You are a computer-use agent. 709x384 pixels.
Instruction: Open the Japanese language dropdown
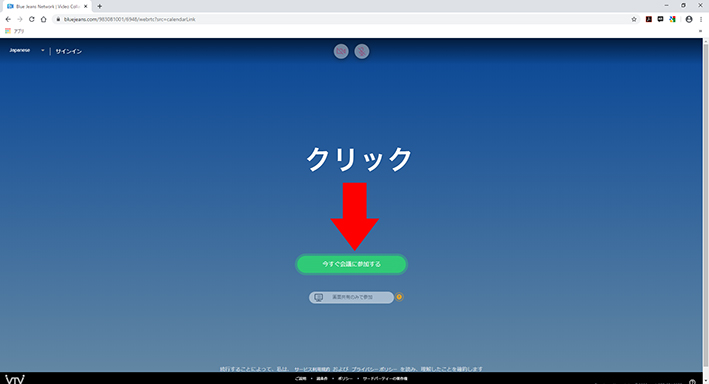[27, 50]
